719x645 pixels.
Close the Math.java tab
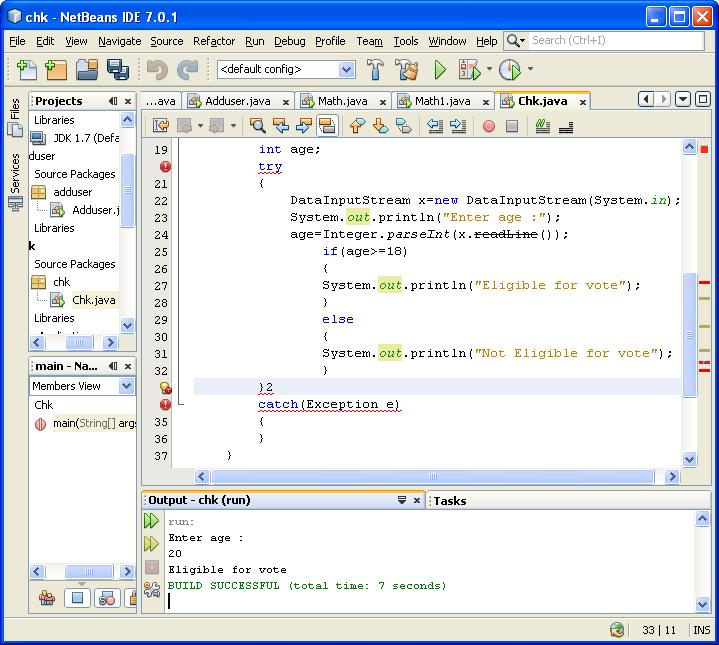click(382, 102)
